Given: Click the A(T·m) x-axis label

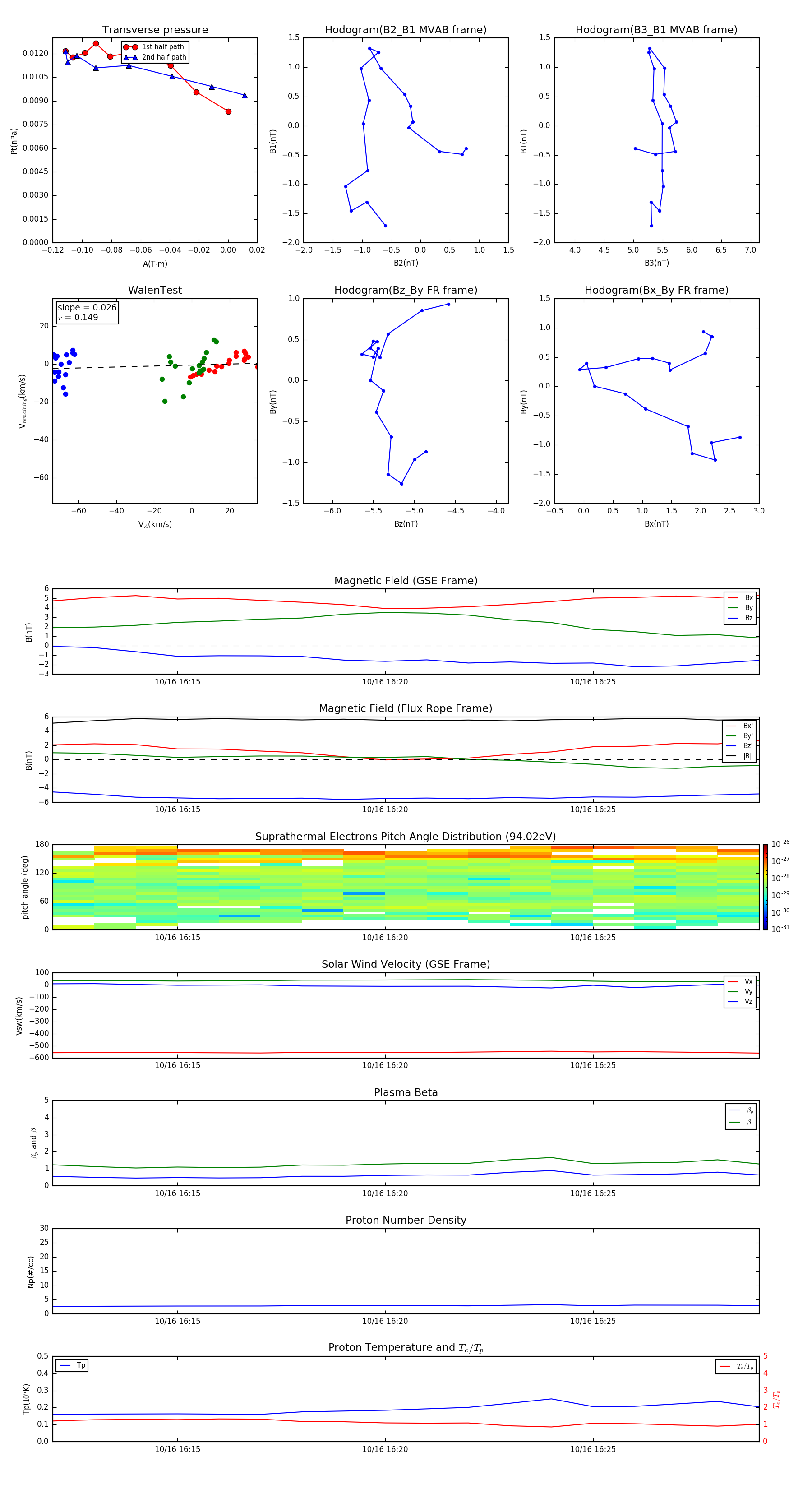Looking at the screenshot, I should pos(155,264).
